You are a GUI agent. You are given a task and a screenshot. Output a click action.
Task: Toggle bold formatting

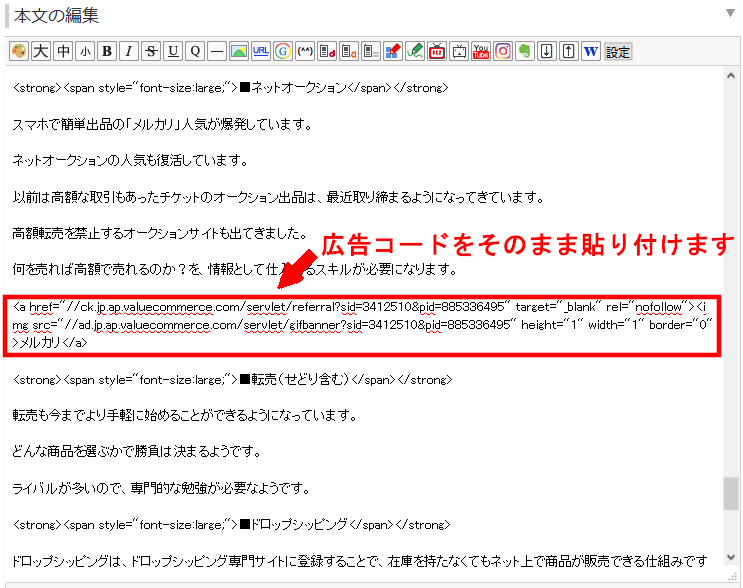coord(107,51)
